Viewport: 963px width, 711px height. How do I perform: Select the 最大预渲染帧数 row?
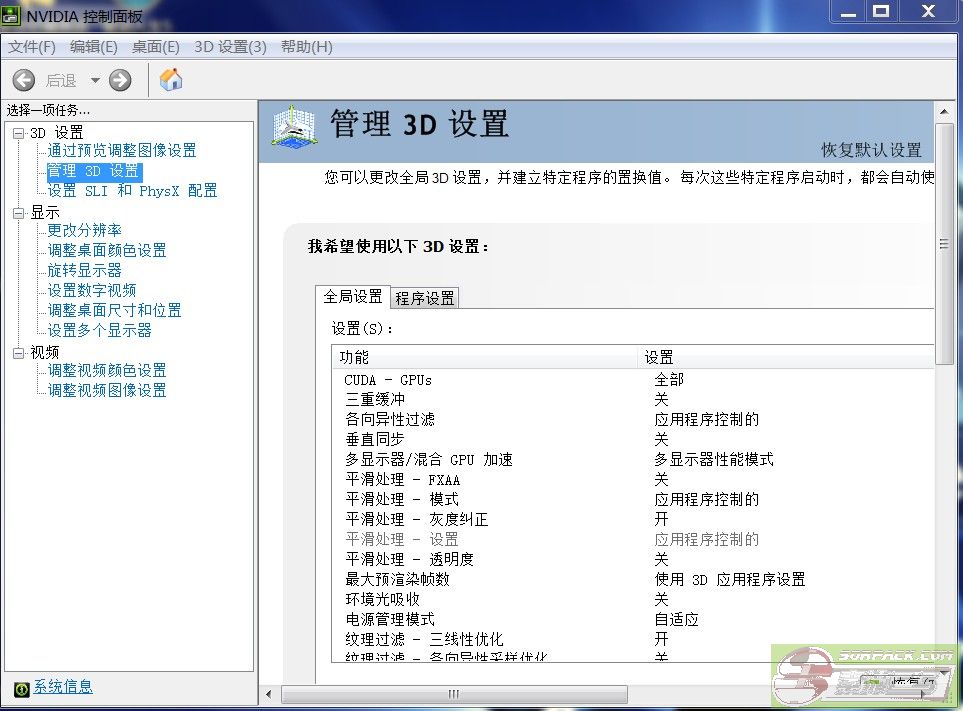click(x=633, y=579)
